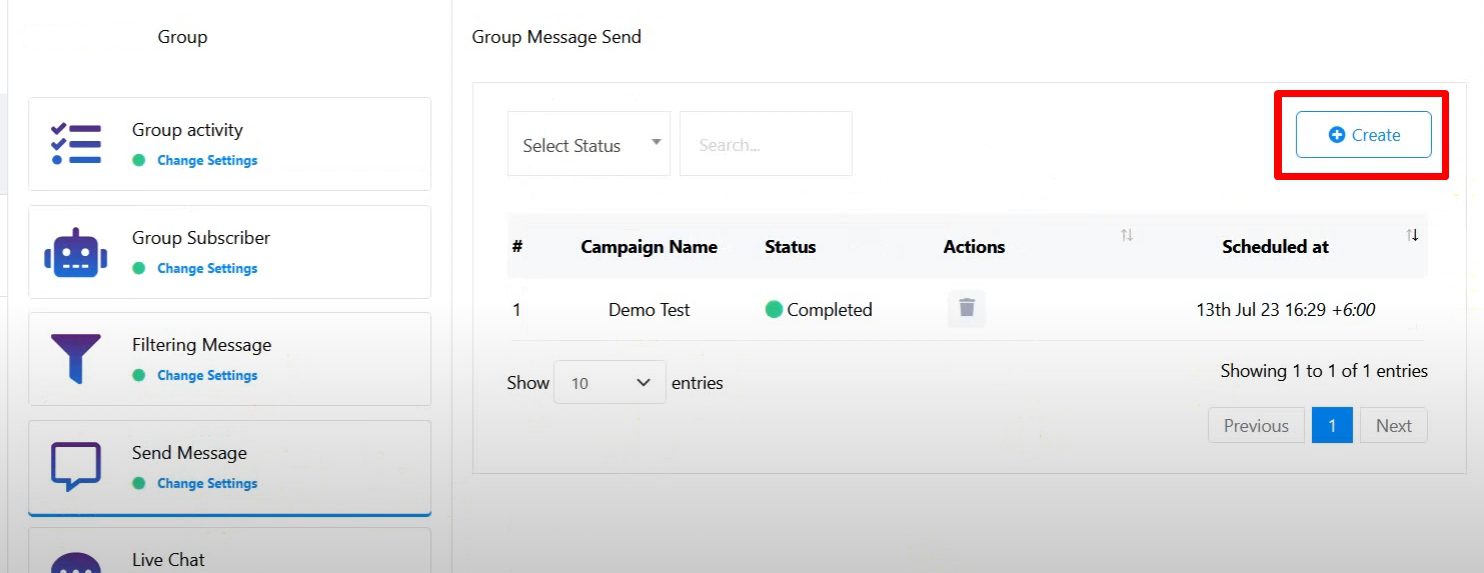Open Change Settings under Group activity
1484x573 pixels.
pyautogui.click(x=207, y=160)
